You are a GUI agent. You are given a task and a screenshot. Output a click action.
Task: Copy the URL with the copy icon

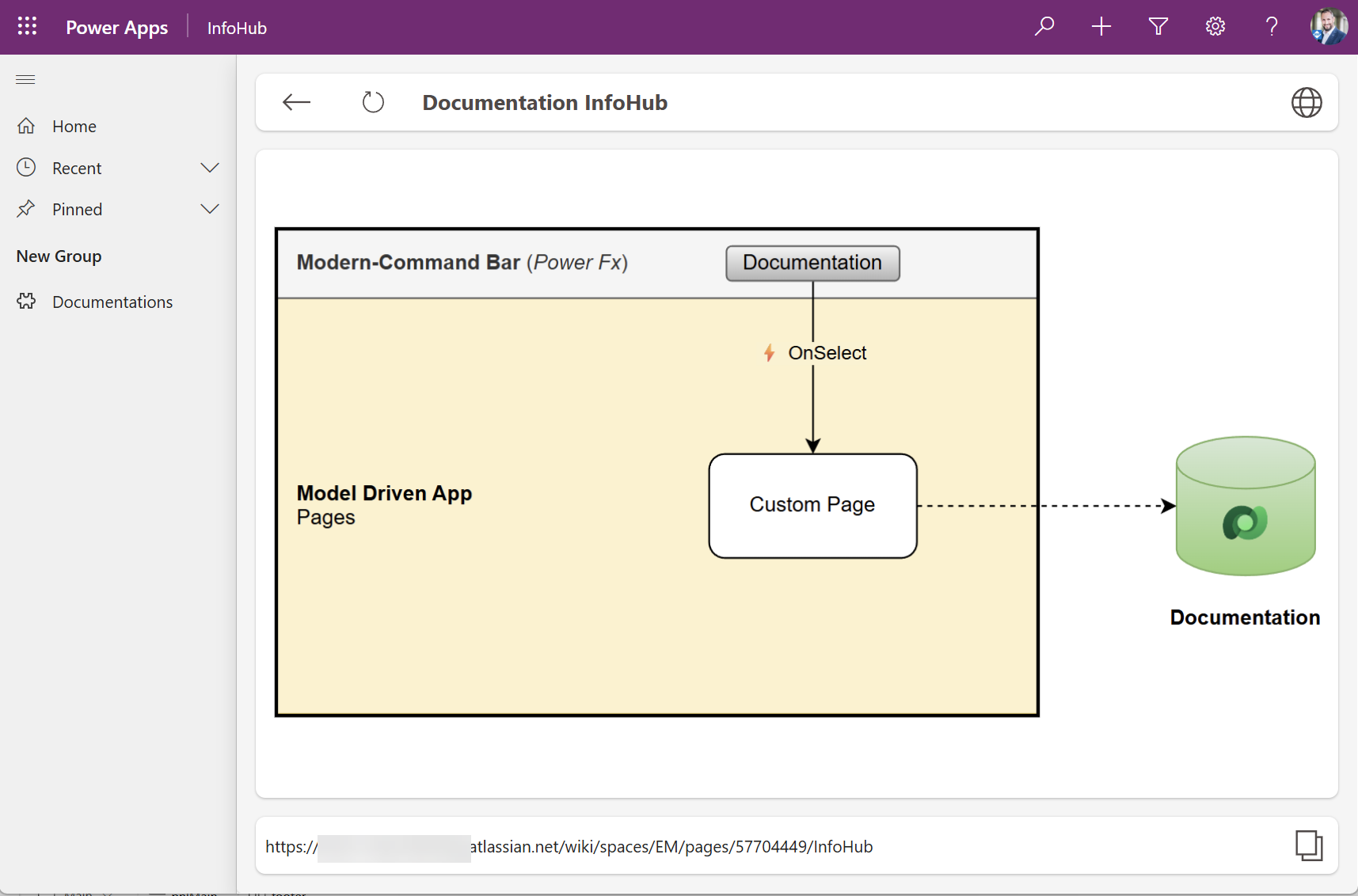pos(1308,845)
